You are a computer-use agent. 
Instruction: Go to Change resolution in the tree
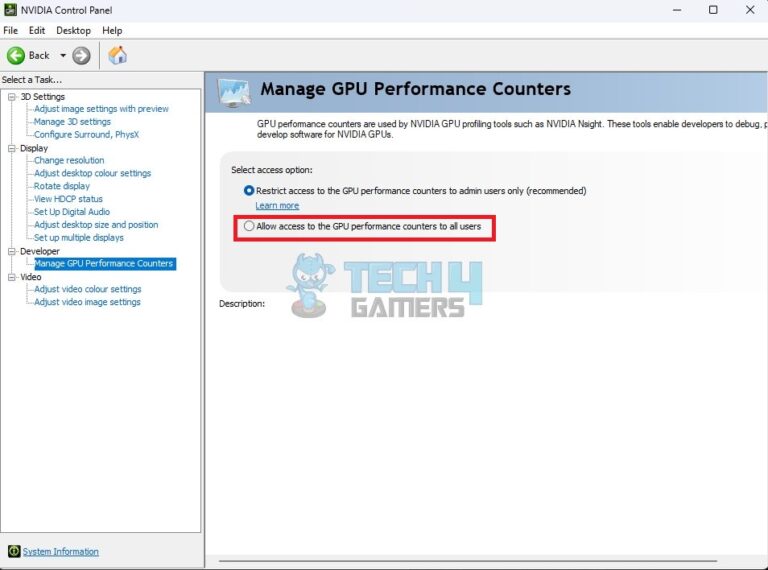pos(69,160)
